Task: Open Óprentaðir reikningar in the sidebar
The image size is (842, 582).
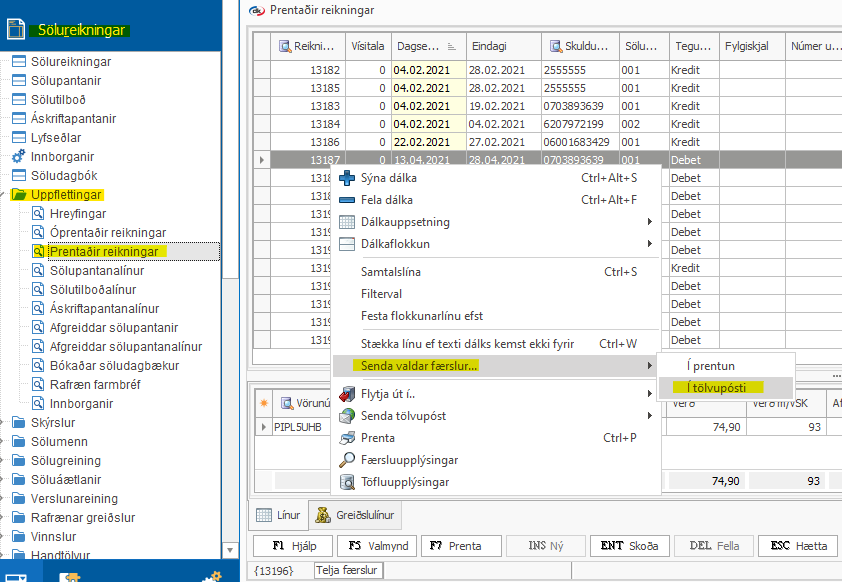Action: 108,233
